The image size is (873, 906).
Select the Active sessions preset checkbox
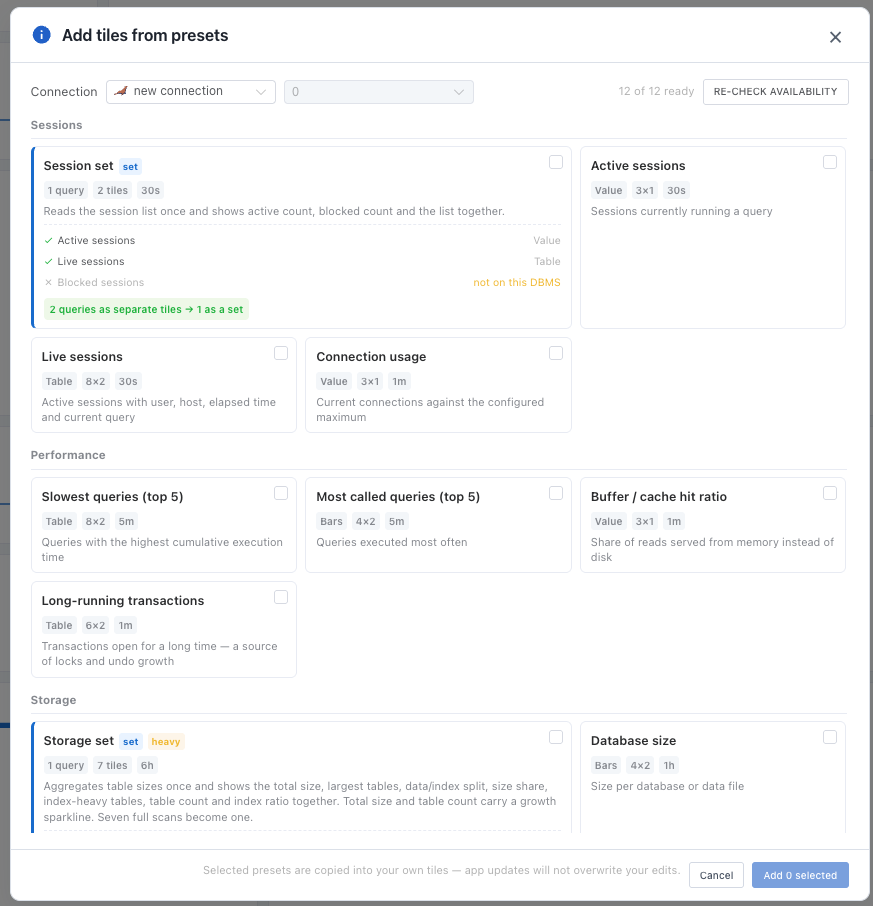coord(830,162)
